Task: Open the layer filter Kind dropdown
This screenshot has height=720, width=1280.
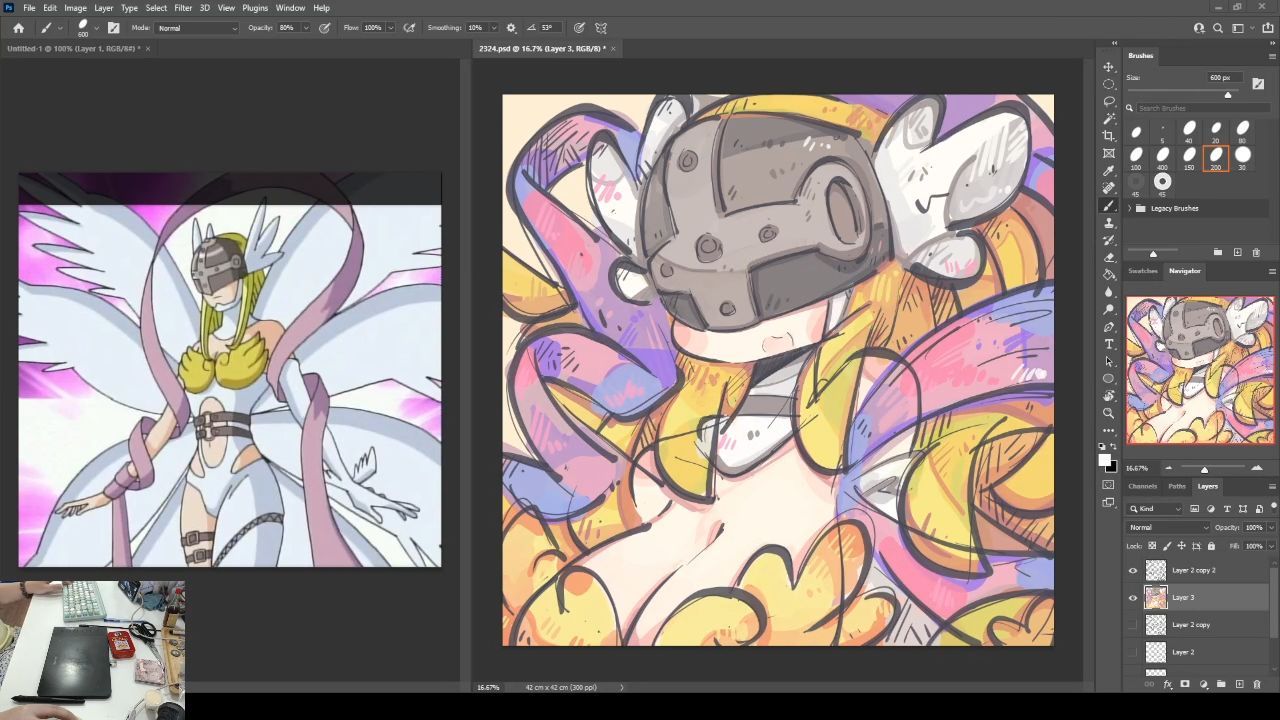Action: click(1155, 509)
